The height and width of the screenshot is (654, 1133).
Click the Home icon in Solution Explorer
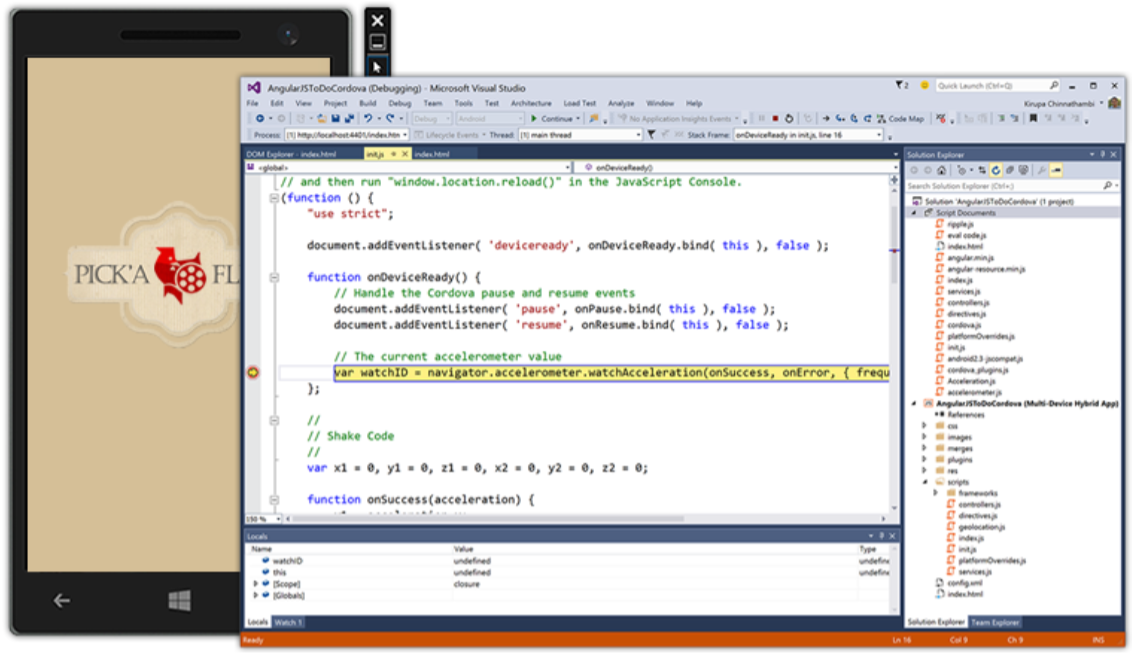coord(941,170)
